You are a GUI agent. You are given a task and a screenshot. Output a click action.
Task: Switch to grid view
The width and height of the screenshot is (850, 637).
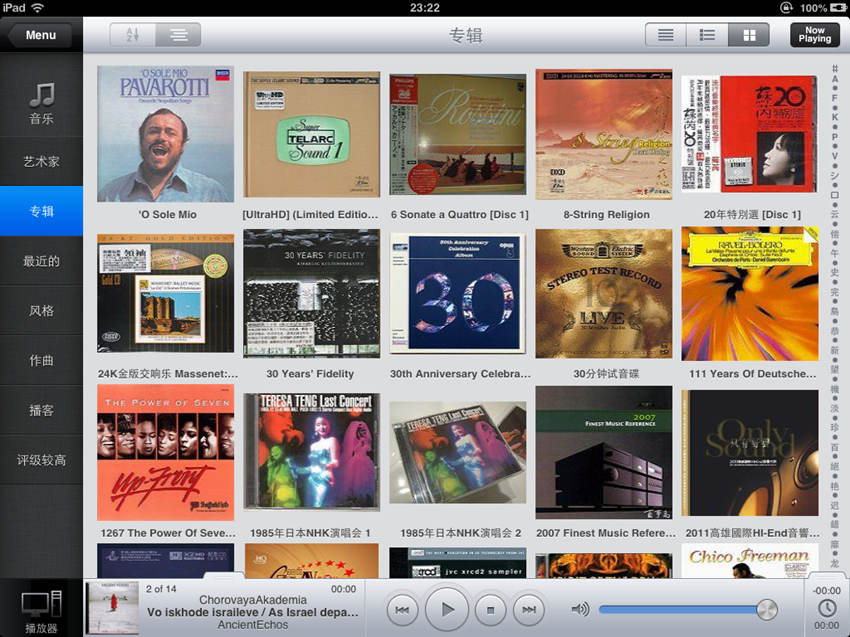pyautogui.click(x=749, y=35)
